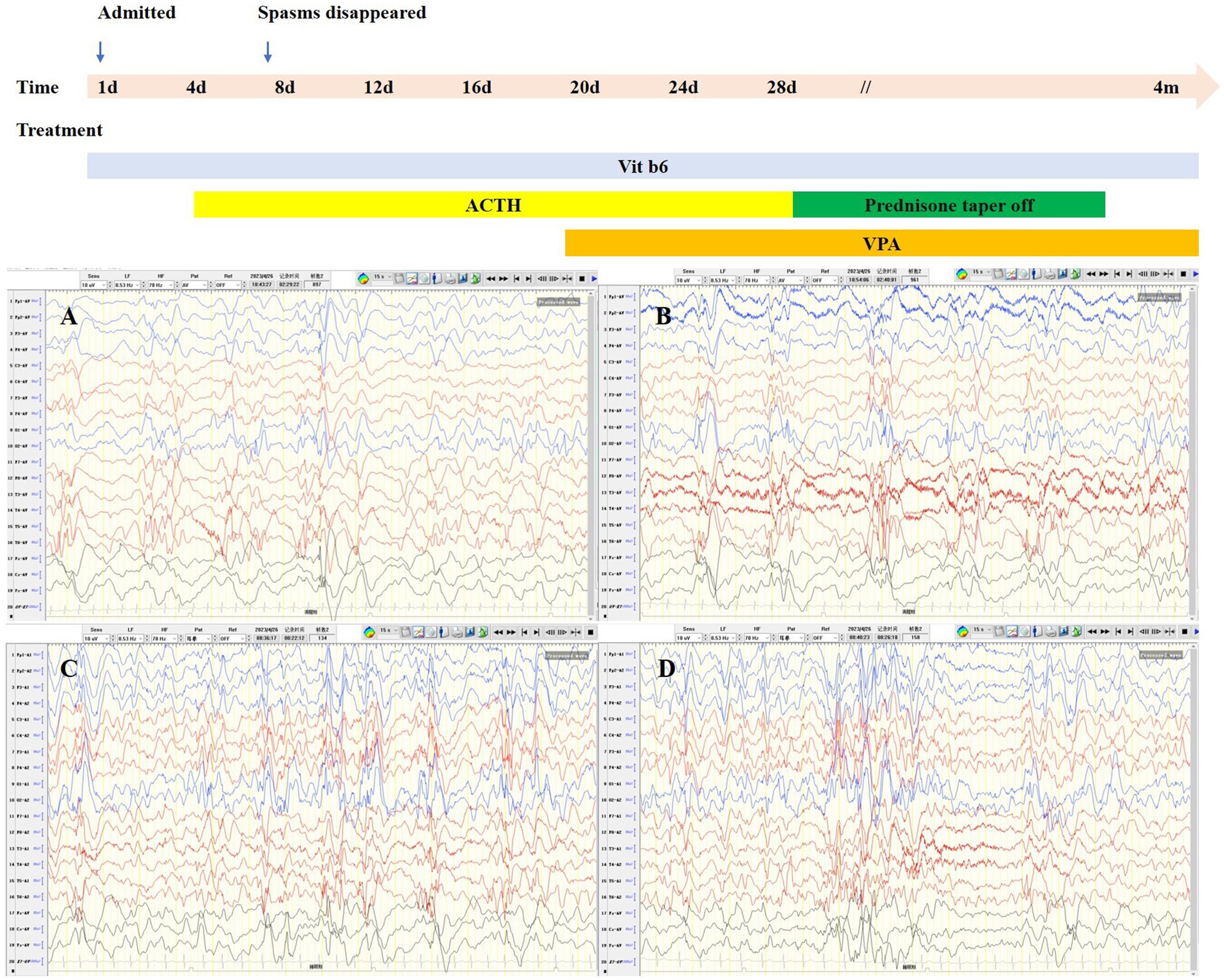Click the waveform chart icon in panel B
Screen dimensions: 1224x980
(x=1011, y=274)
